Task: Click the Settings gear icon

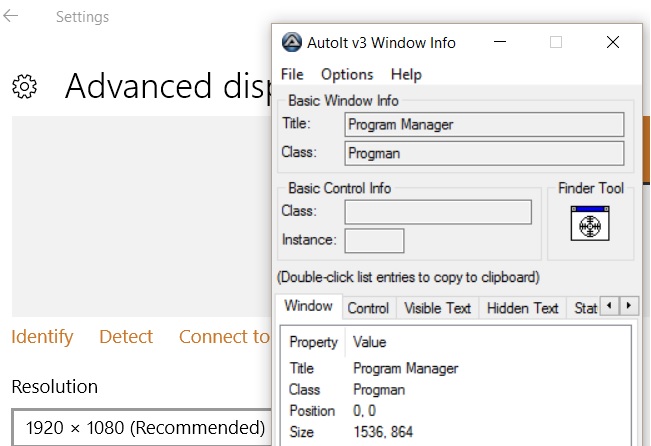Action: [x=24, y=86]
